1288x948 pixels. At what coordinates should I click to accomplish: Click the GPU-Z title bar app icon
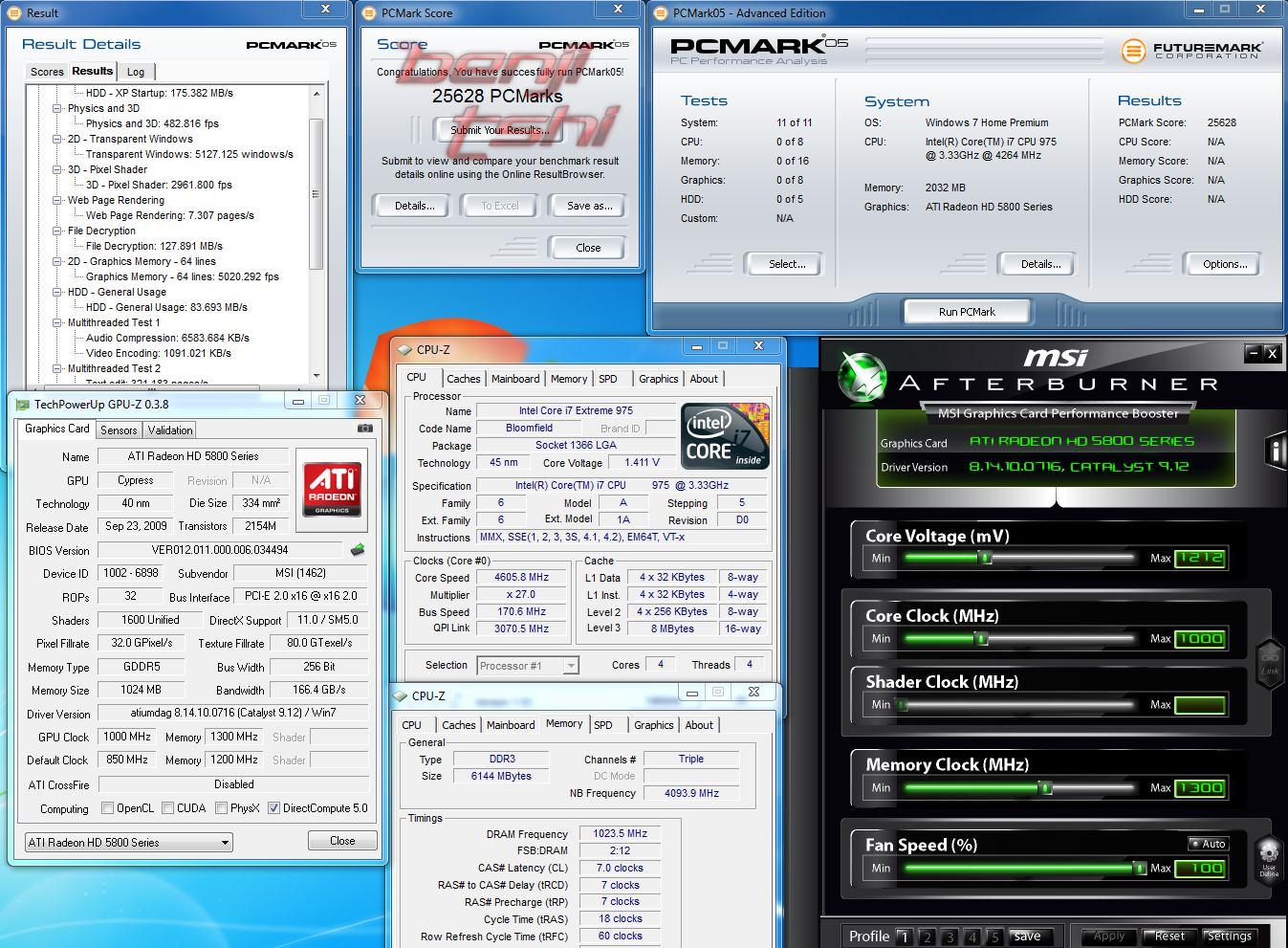22,404
